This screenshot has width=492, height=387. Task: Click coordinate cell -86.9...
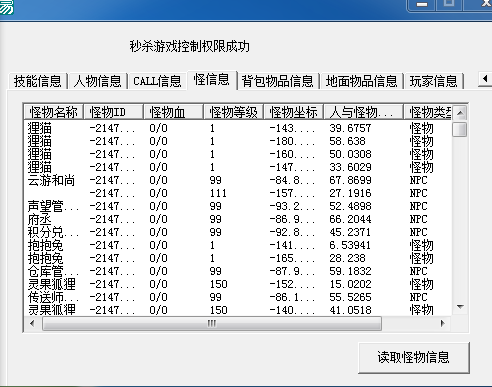pyautogui.click(x=292, y=219)
